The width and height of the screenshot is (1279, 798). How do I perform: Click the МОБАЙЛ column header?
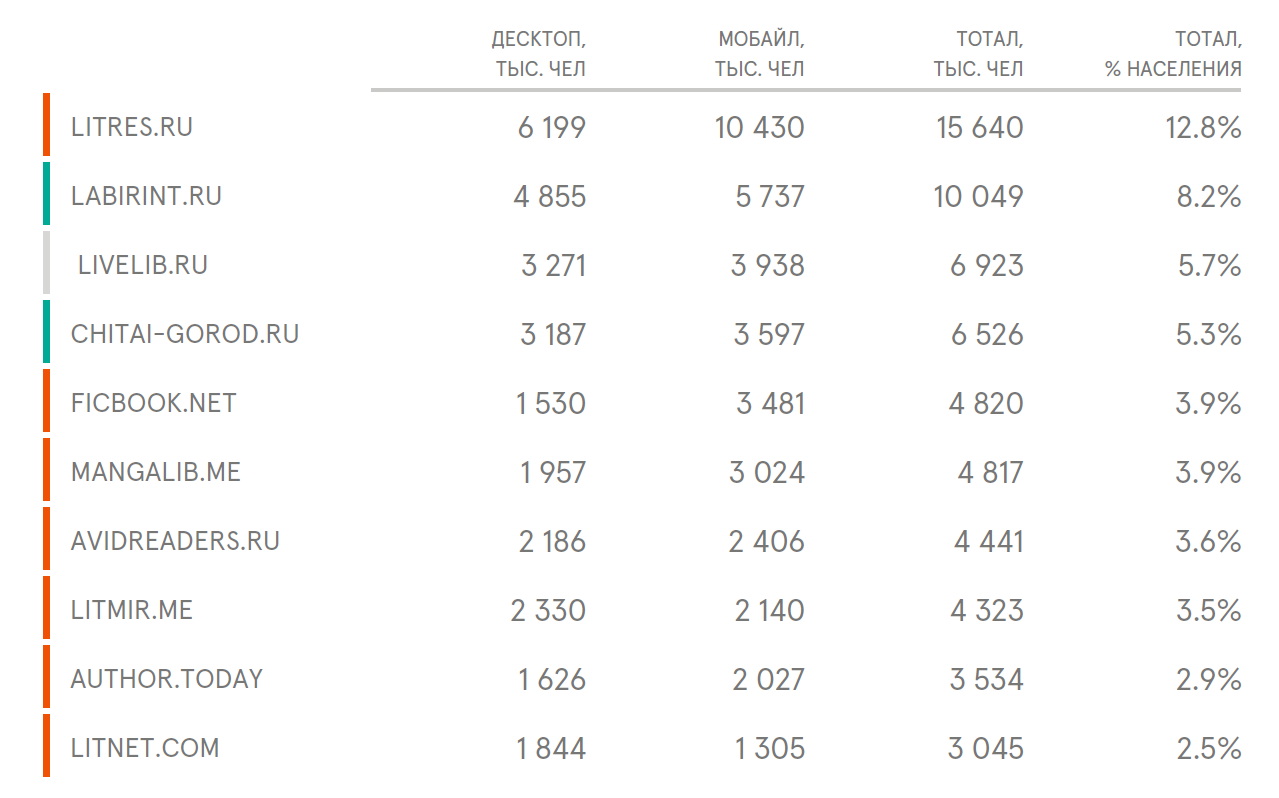pos(759,54)
